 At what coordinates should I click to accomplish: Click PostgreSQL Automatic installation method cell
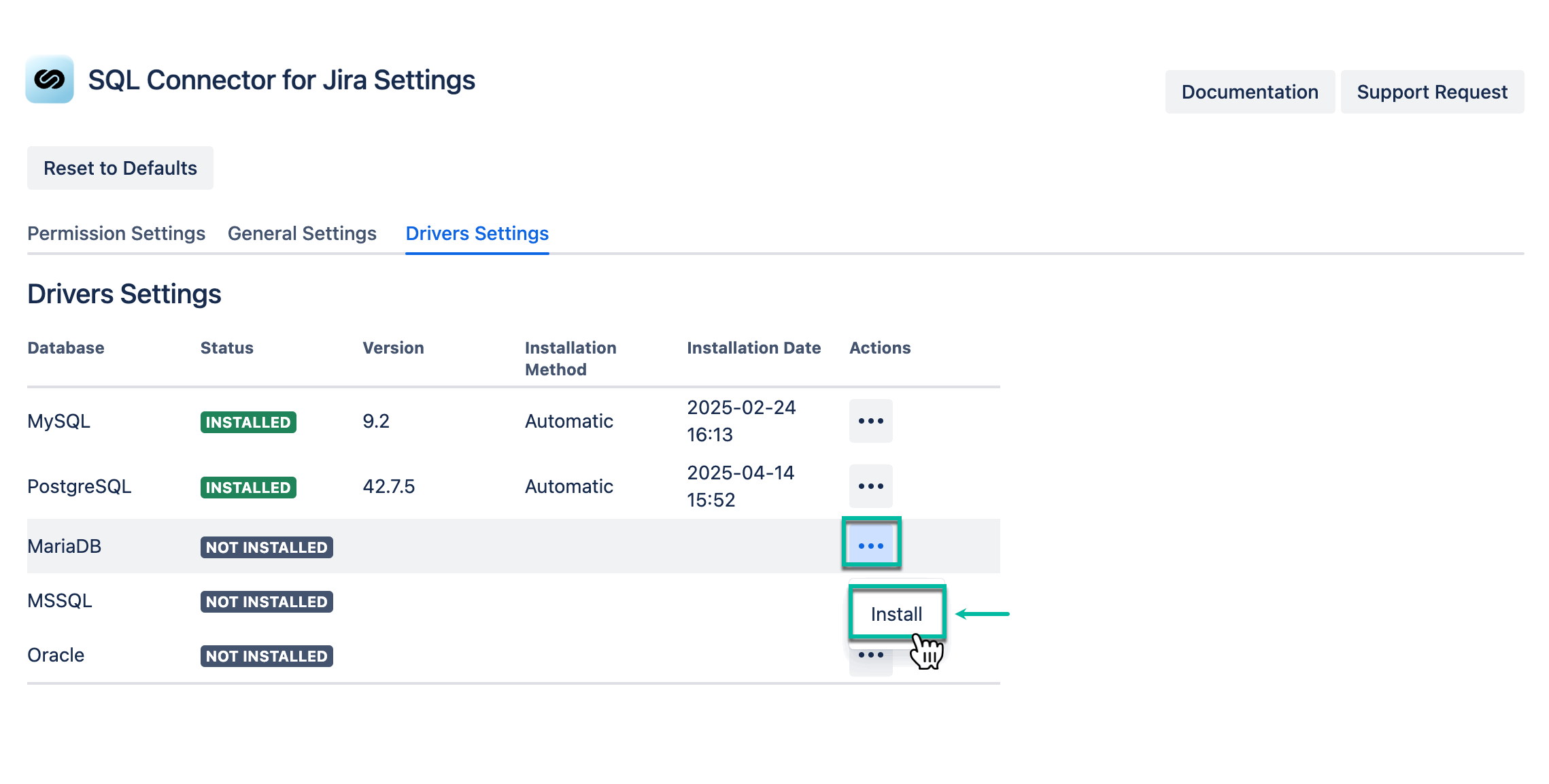coord(569,486)
